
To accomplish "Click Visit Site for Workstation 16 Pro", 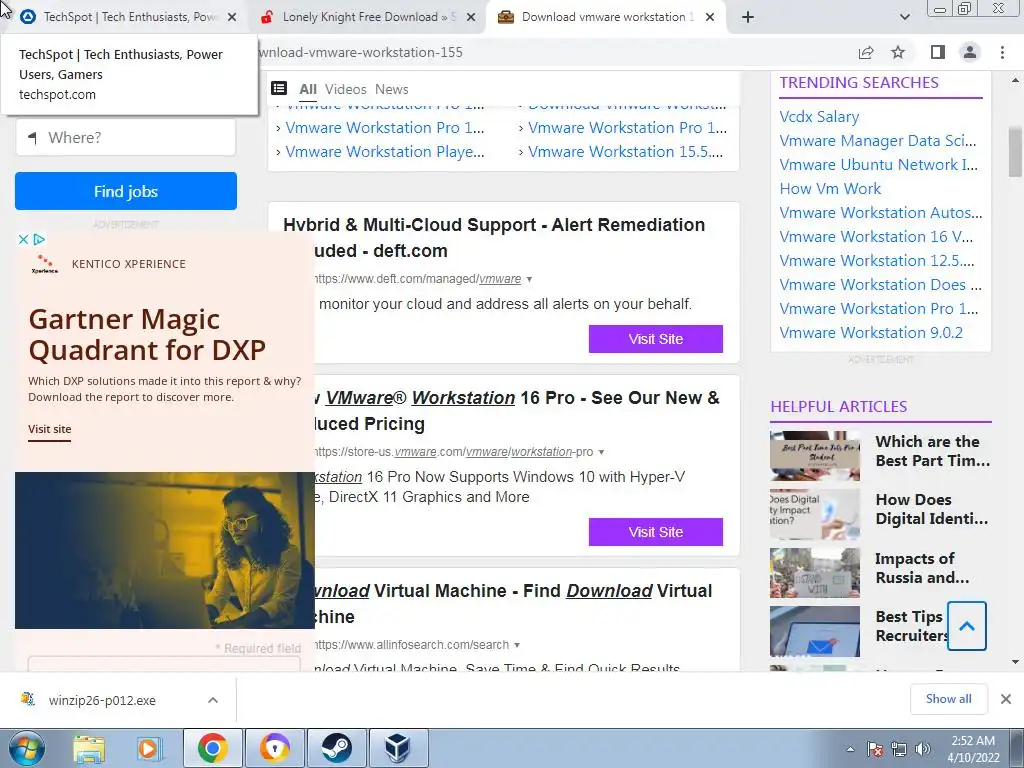I will click(x=656, y=532).
